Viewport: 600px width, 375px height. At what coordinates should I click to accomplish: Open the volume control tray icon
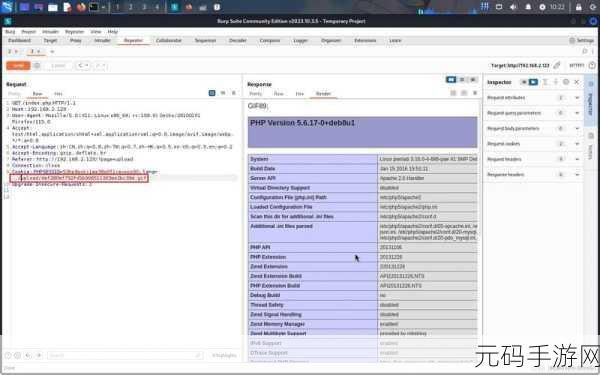[x=513, y=7]
